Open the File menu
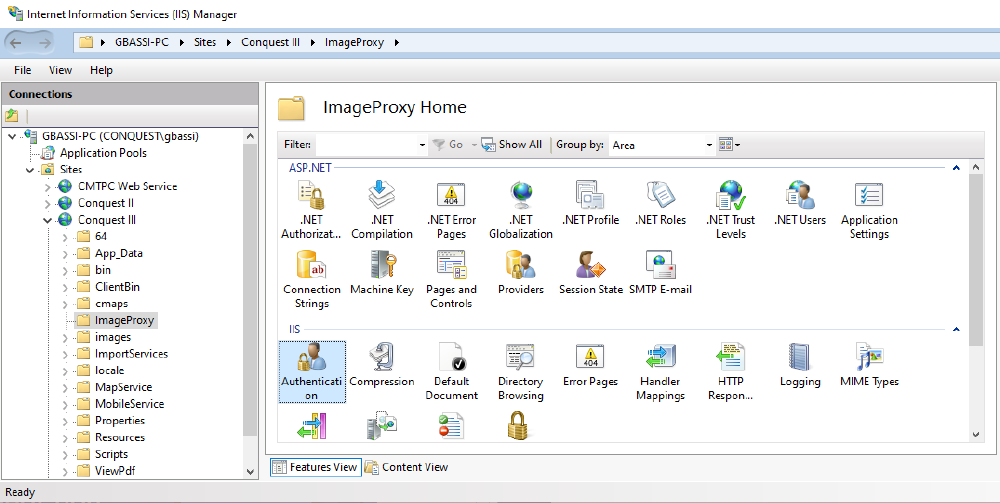The height and width of the screenshot is (503, 1000). 22,70
